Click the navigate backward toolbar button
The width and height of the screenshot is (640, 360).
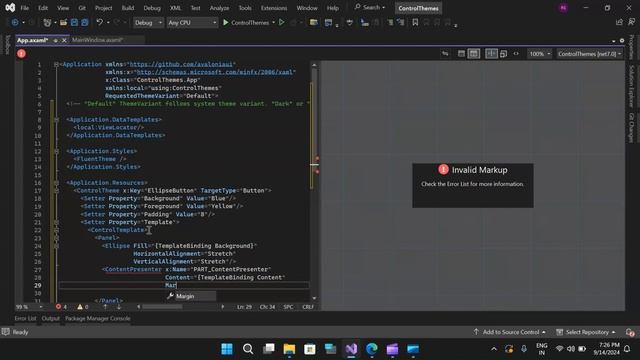tap(15, 23)
